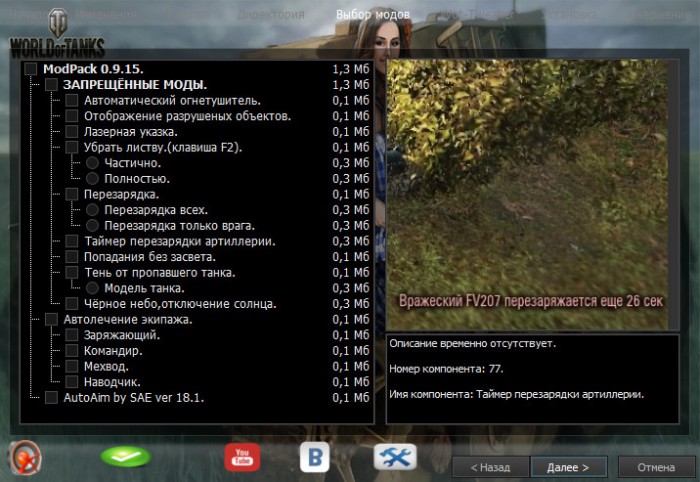Click the text Номер компонента: 77
This screenshot has width=700, height=482.
coord(446,369)
